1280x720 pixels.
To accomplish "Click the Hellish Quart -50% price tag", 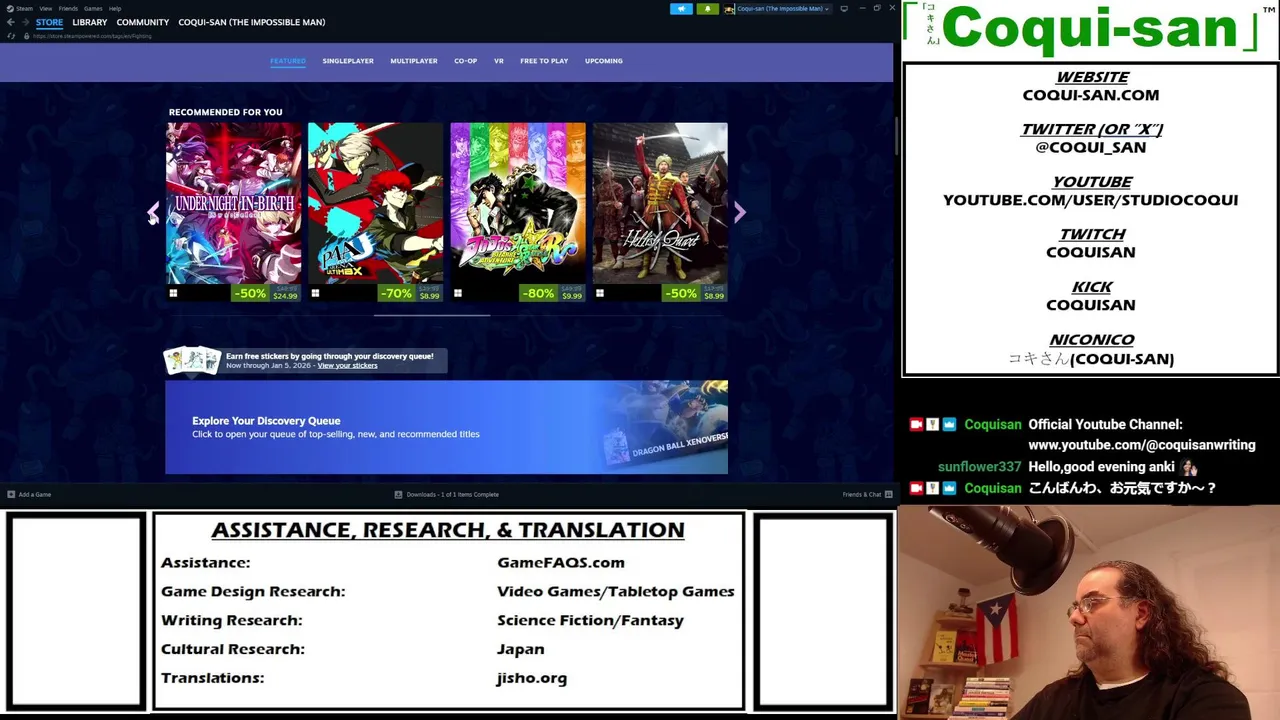I will coord(695,293).
